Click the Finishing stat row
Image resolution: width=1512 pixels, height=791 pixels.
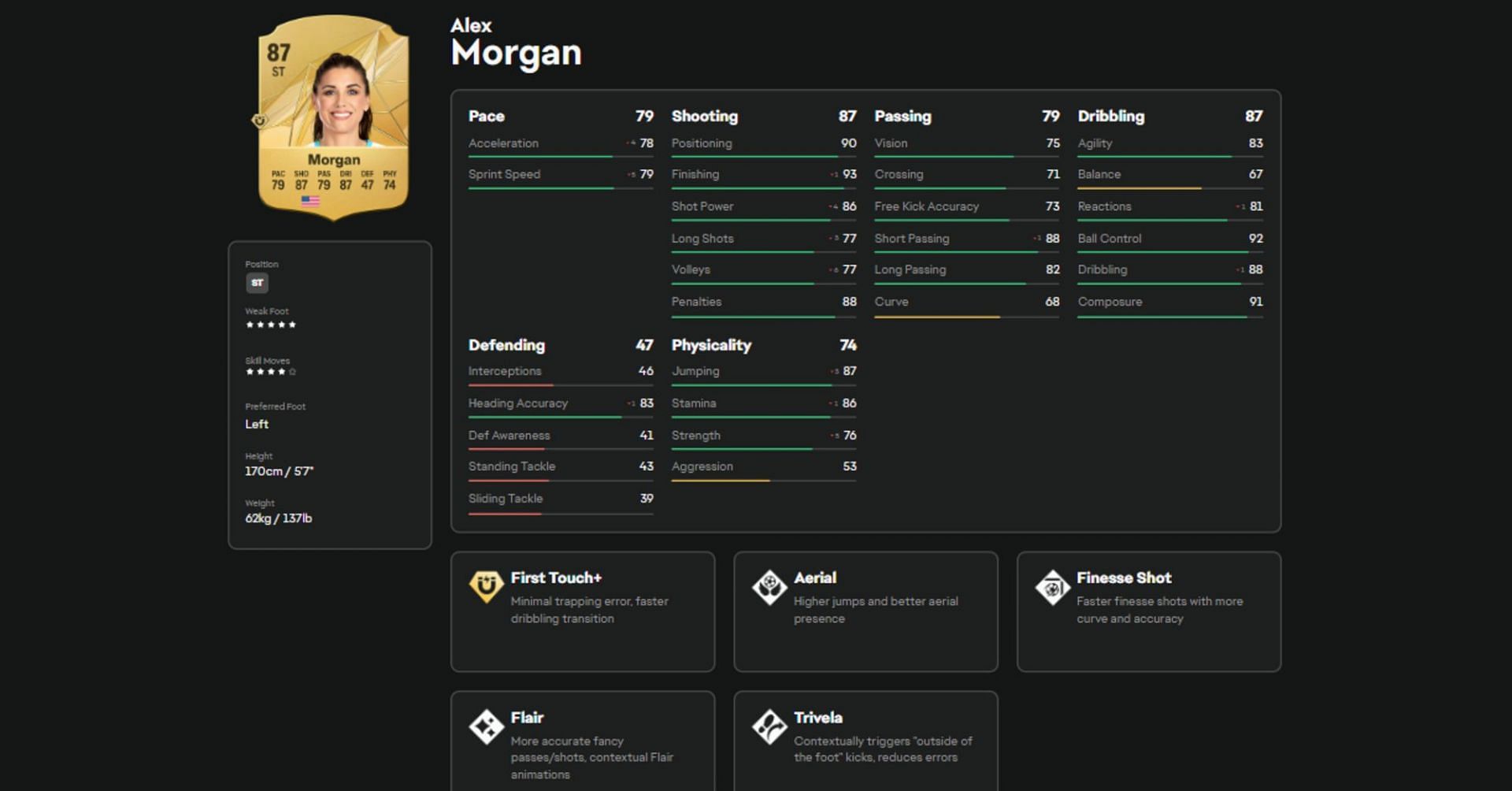tap(763, 174)
